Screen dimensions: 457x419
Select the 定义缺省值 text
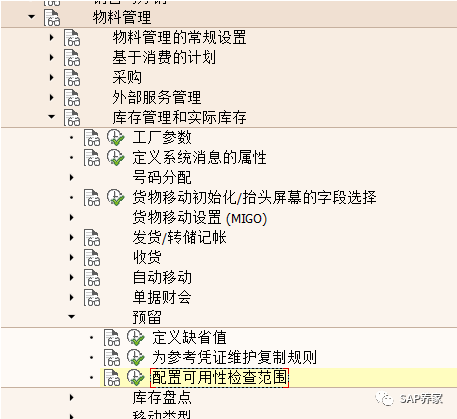(x=189, y=337)
